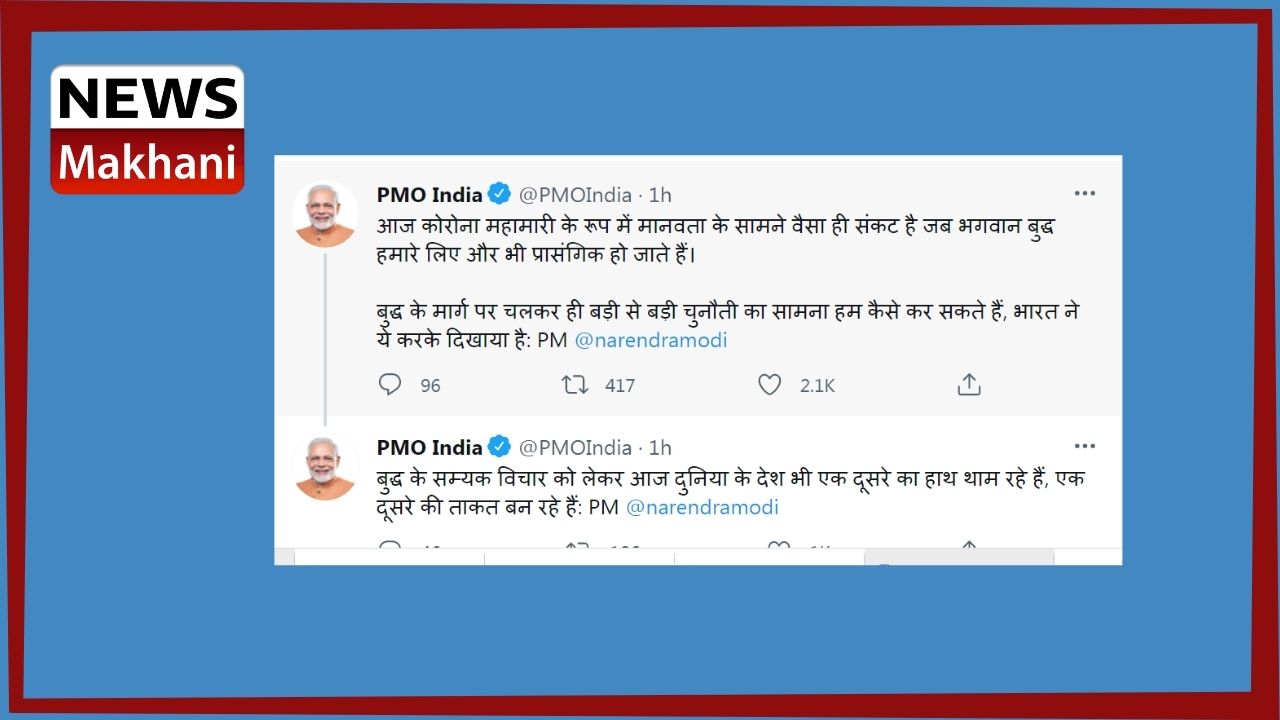Click the 1h timestamp on second tweet

click(x=660, y=447)
